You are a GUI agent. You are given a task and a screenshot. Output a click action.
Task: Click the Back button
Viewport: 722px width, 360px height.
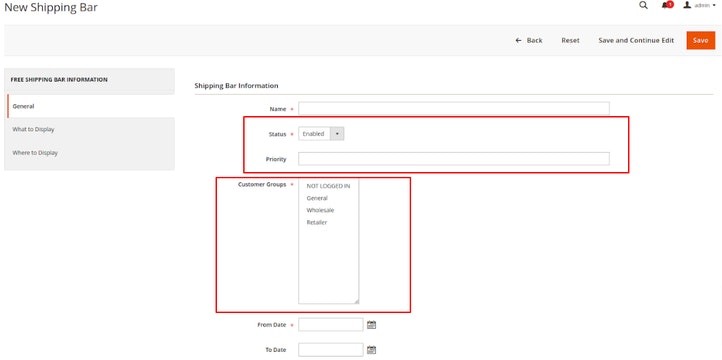[x=529, y=41]
